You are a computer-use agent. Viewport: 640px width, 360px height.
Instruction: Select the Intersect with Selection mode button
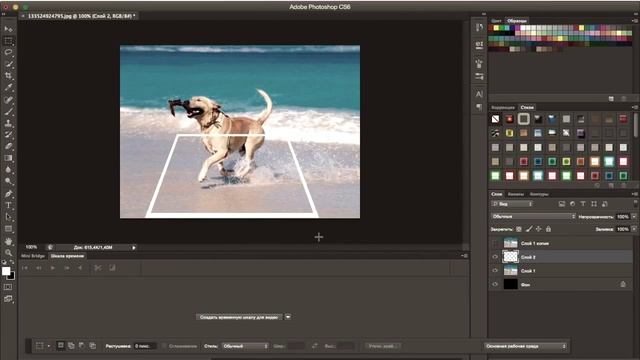(x=93, y=346)
